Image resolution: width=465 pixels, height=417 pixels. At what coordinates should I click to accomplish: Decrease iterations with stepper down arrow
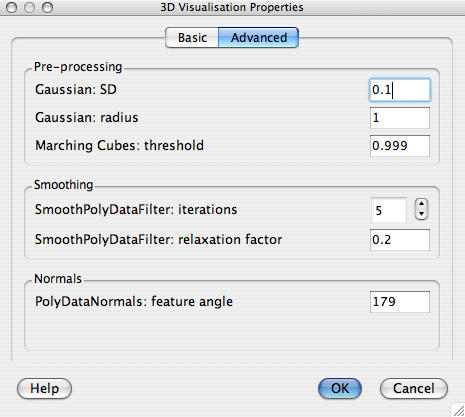[421, 214]
